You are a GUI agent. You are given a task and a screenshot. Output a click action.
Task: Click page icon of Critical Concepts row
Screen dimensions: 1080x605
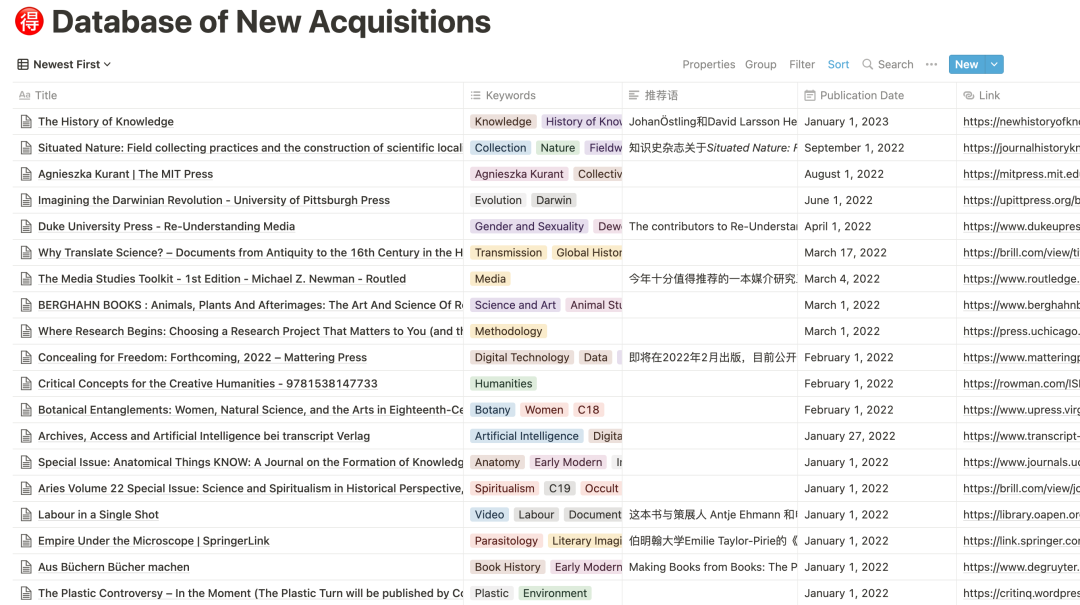click(26, 384)
